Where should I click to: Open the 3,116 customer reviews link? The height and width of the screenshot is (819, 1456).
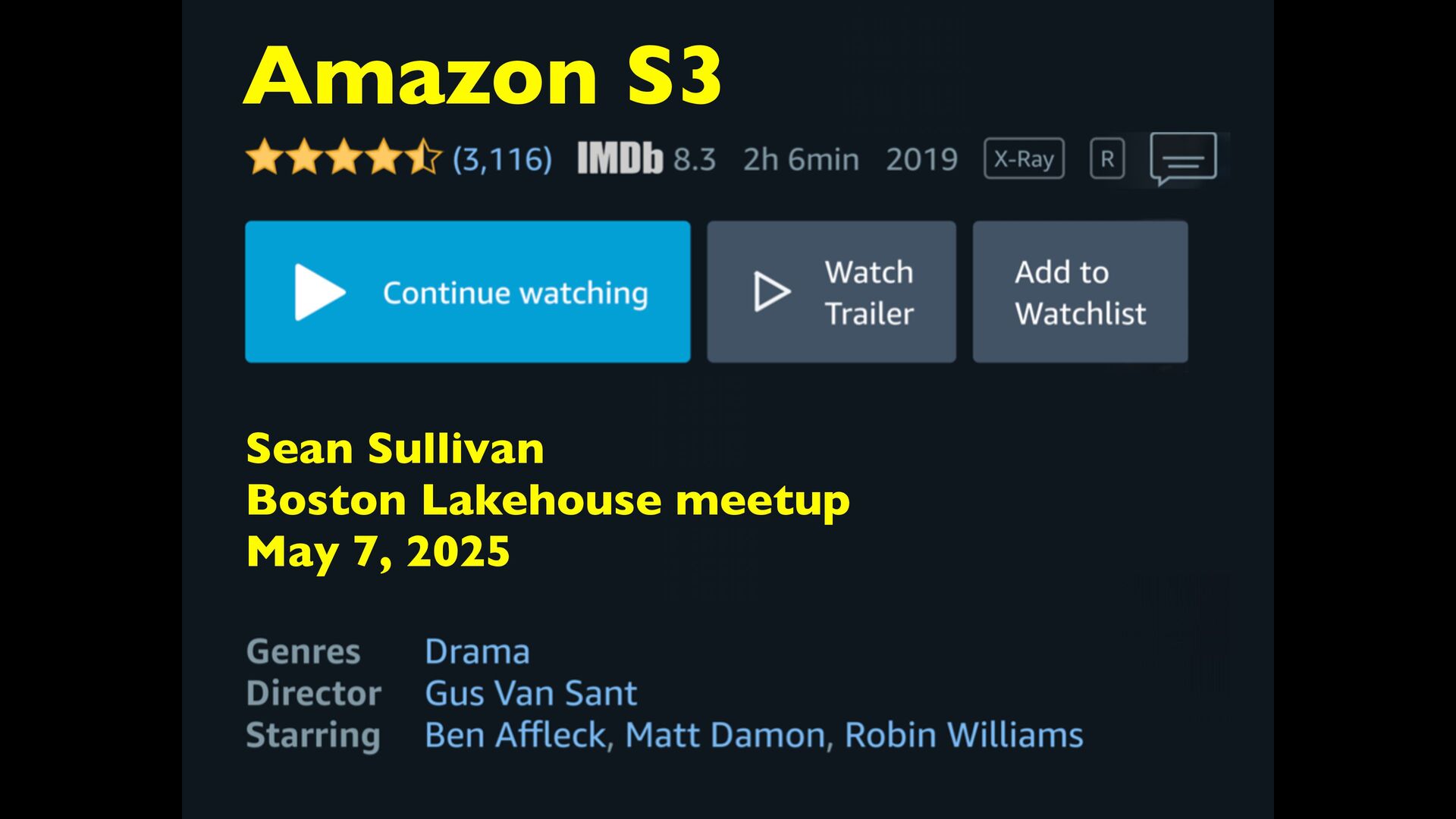[502, 159]
